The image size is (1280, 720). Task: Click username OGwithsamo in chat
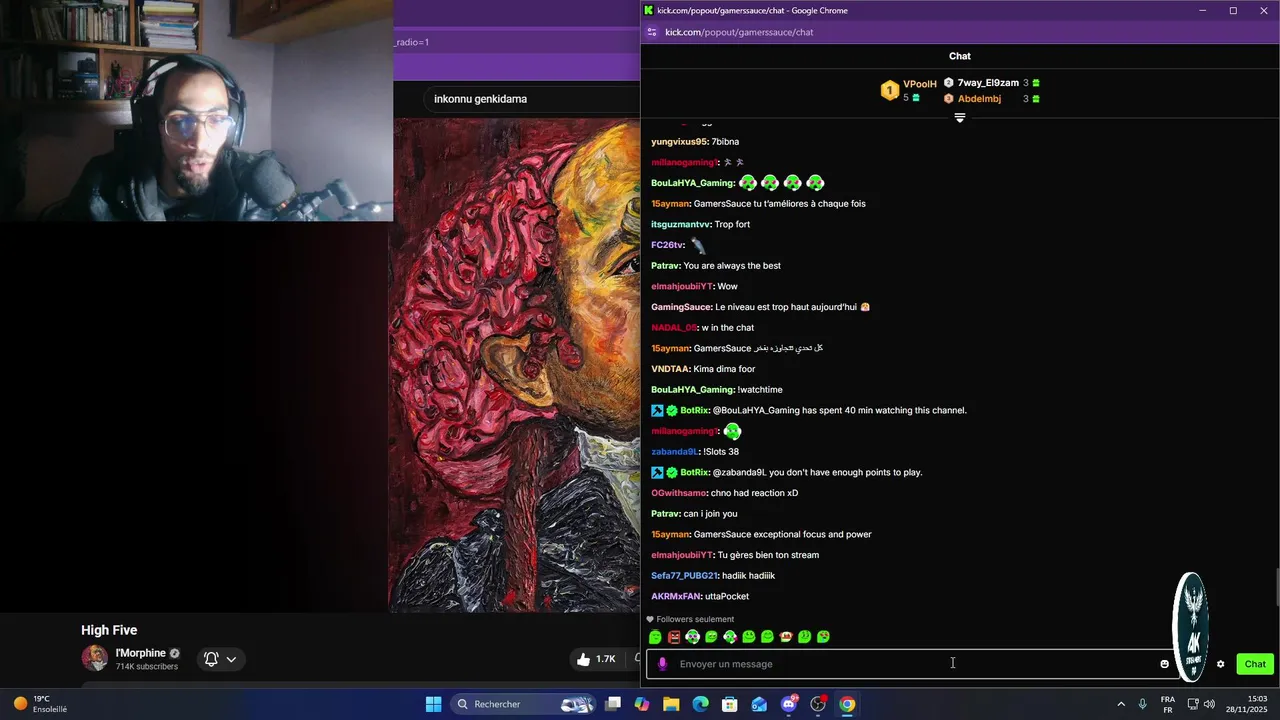[x=679, y=493]
